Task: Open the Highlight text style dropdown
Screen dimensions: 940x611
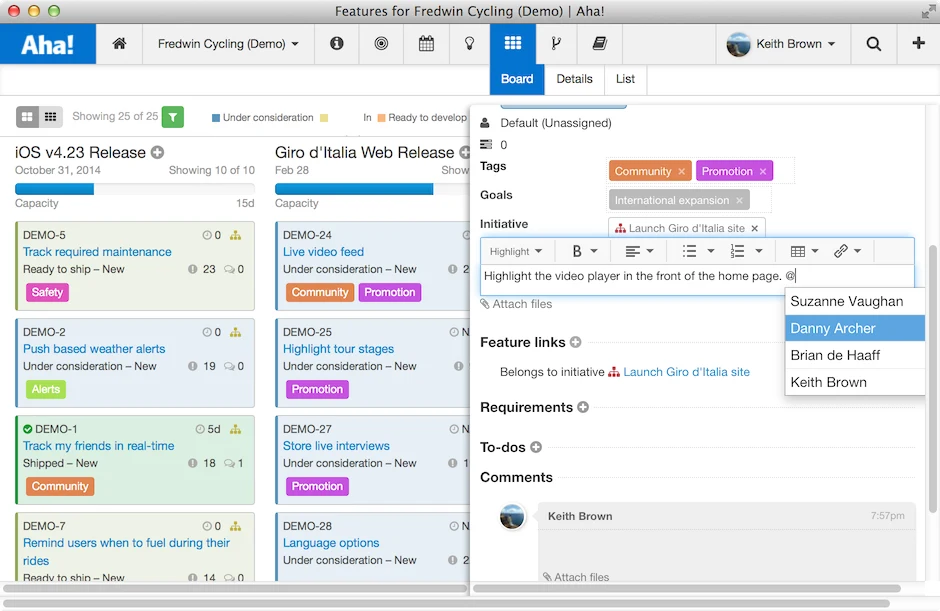Action: click(x=516, y=252)
